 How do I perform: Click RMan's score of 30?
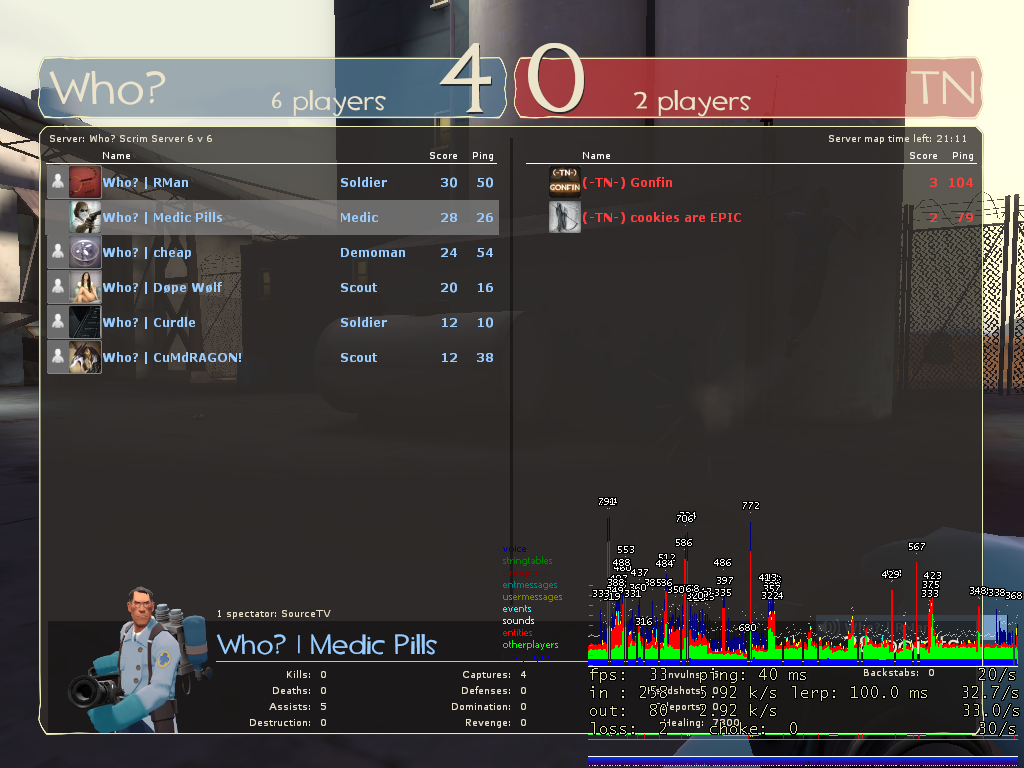point(449,183)
